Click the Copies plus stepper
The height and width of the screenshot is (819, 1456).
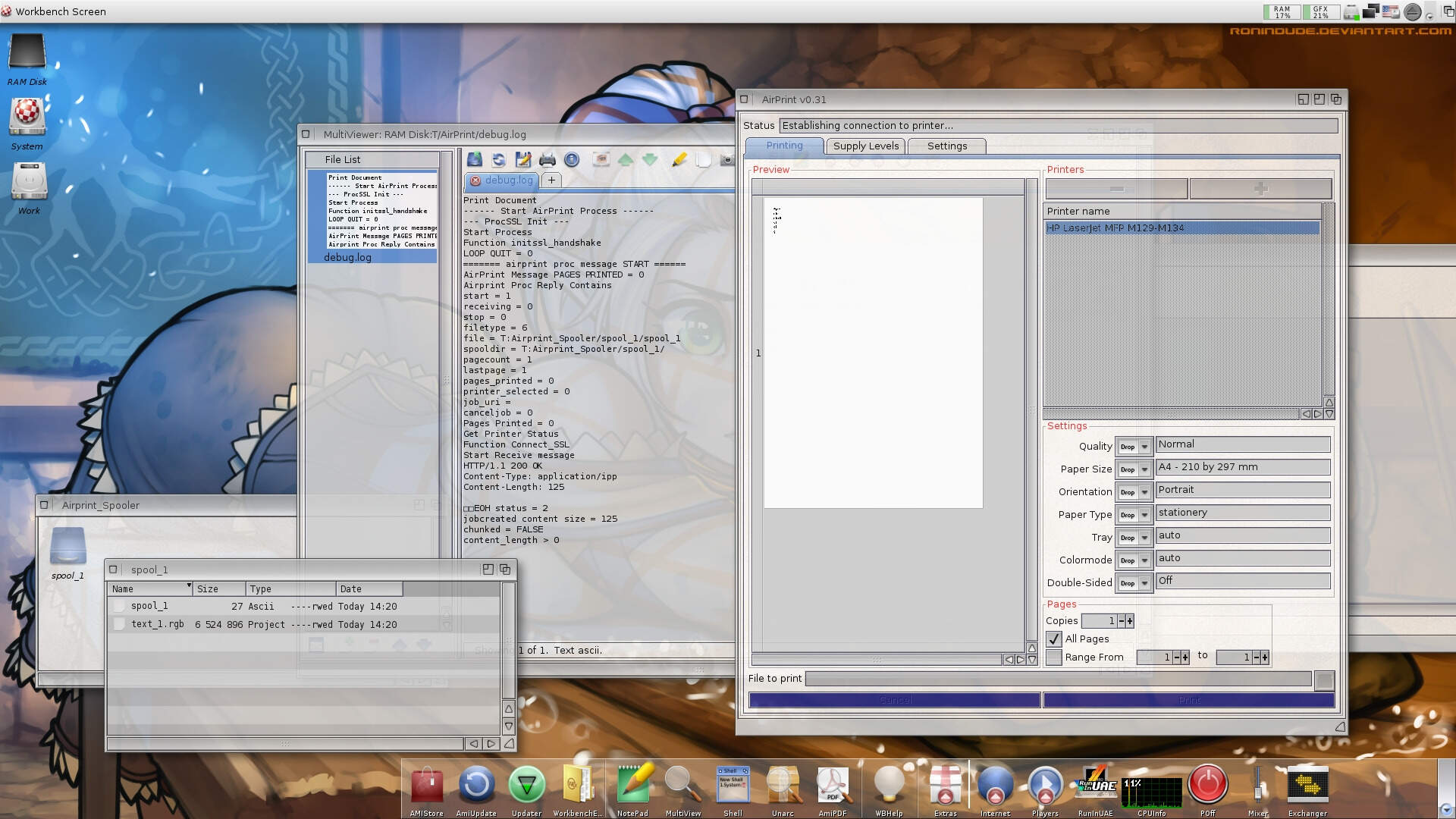[1130, 621]
